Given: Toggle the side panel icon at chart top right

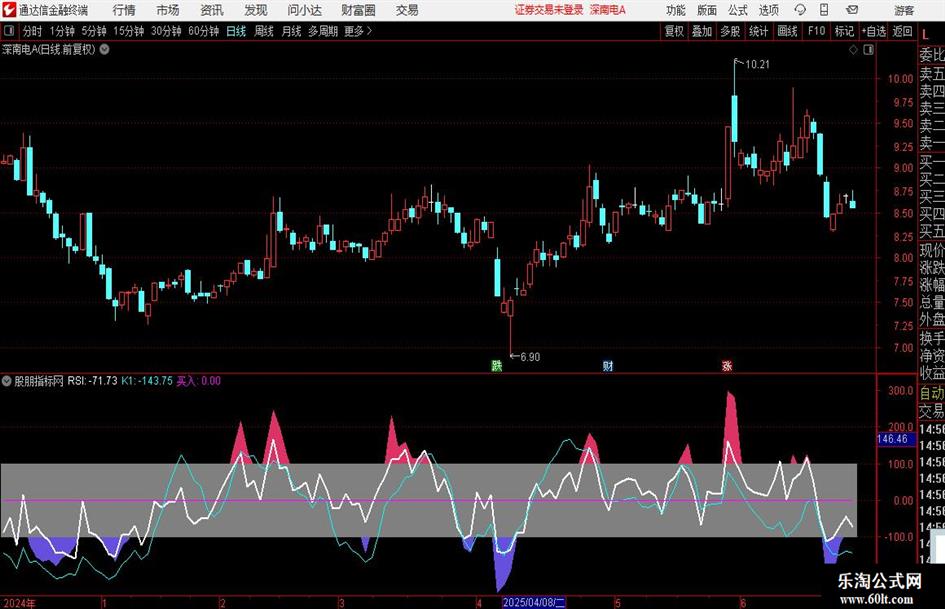Looking at the screenshot, I should [868, 50].
